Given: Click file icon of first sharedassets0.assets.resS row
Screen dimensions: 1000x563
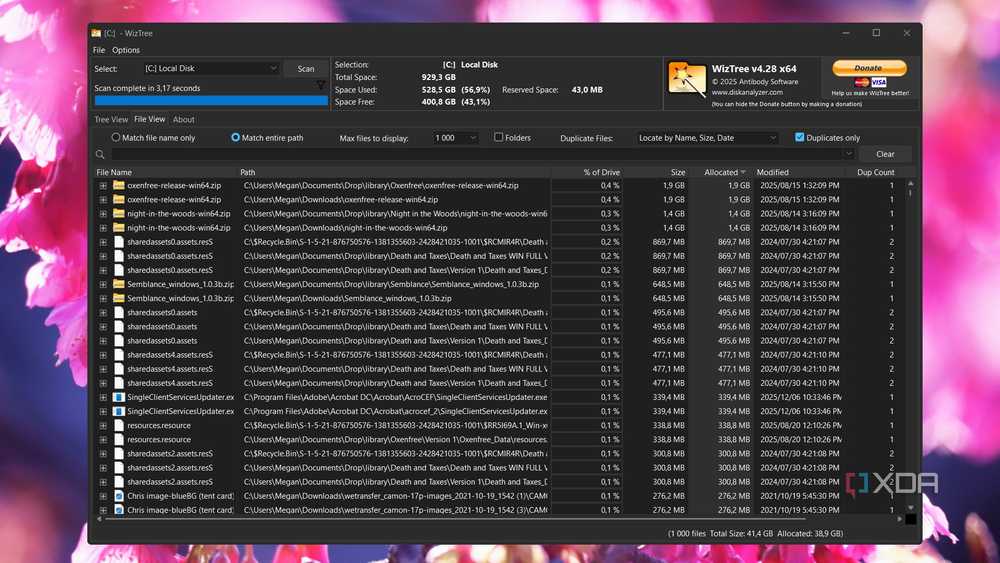Looking at the screenshot, I should [119, 242].
